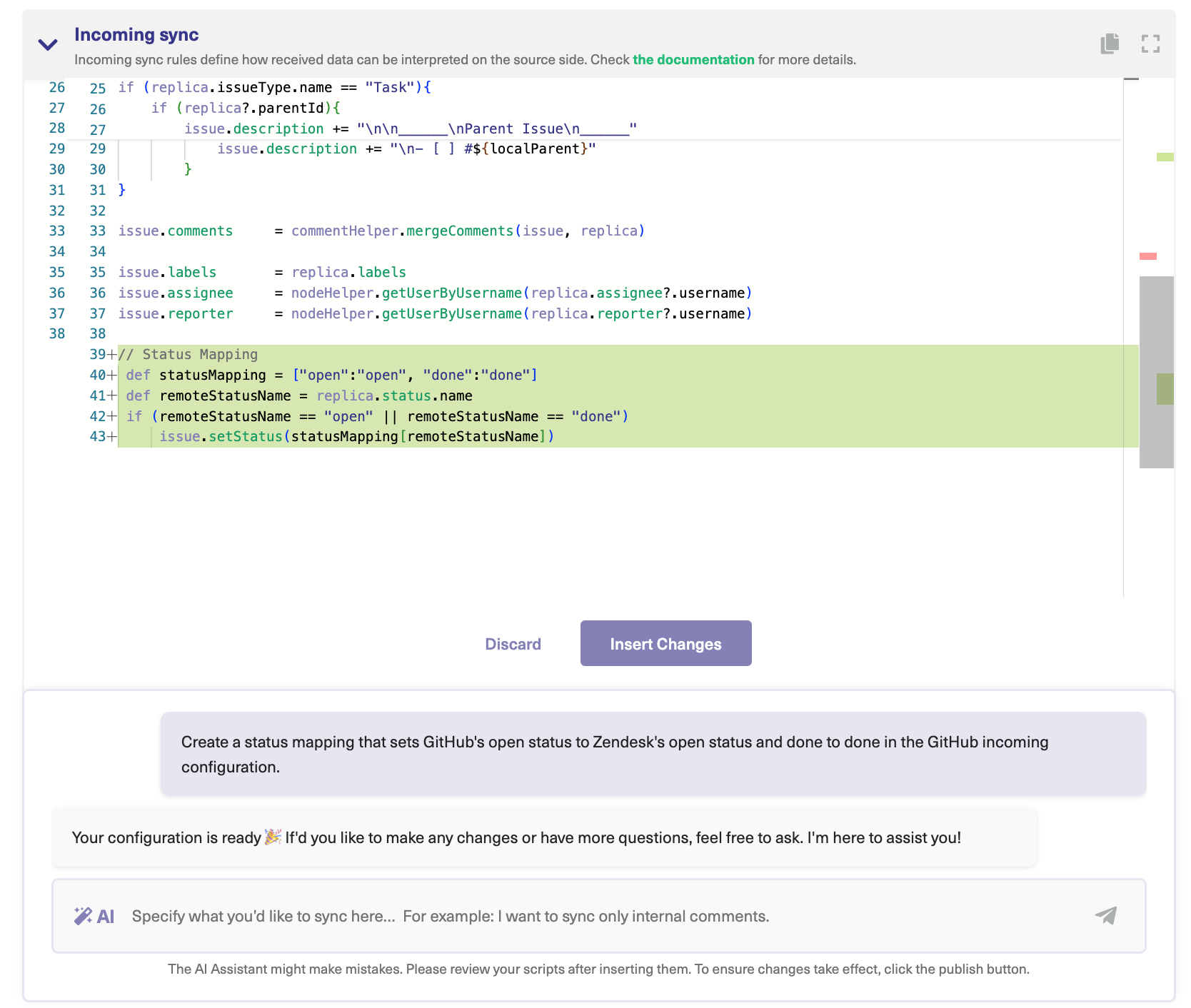This screenshot has width=1191, height=1008.
Task: Jump to the green added marker in overview ruler
Action: tap(1165, 157)
